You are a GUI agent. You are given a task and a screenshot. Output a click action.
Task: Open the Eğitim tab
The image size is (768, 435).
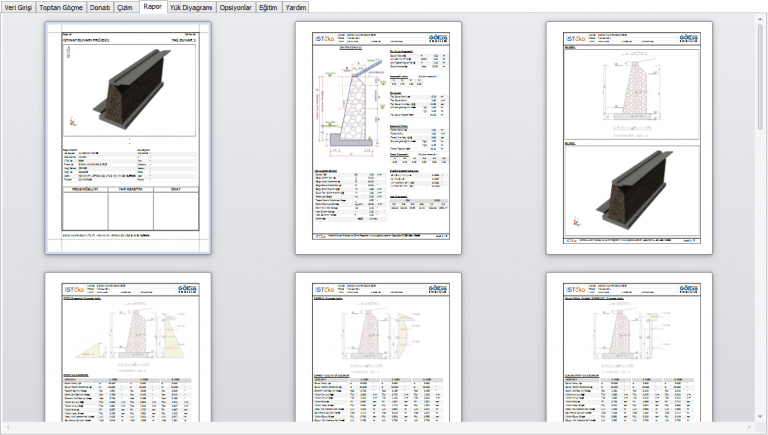tap(268, 7)
